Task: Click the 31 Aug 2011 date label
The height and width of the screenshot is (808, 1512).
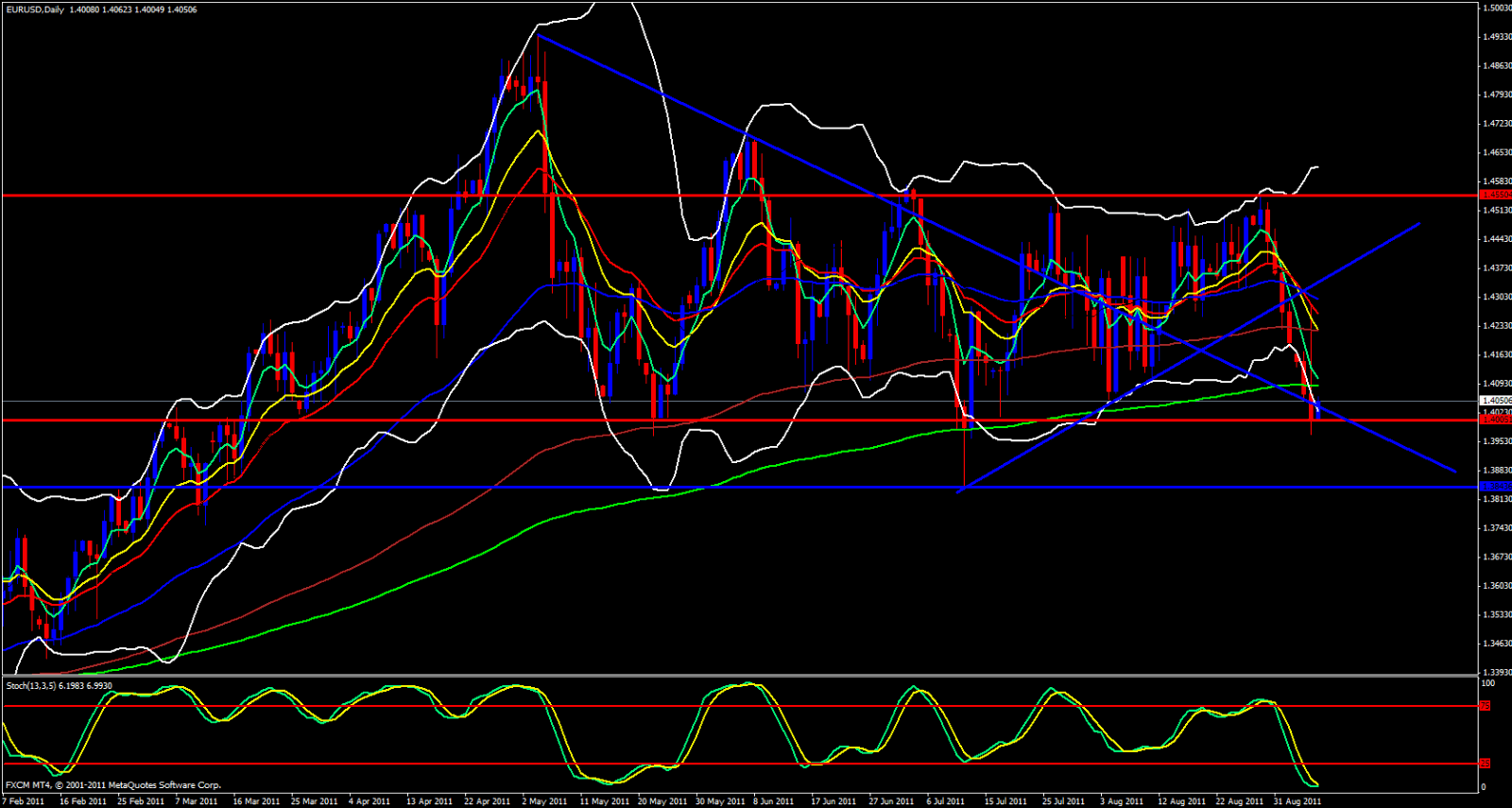Action: point(1297,801)
